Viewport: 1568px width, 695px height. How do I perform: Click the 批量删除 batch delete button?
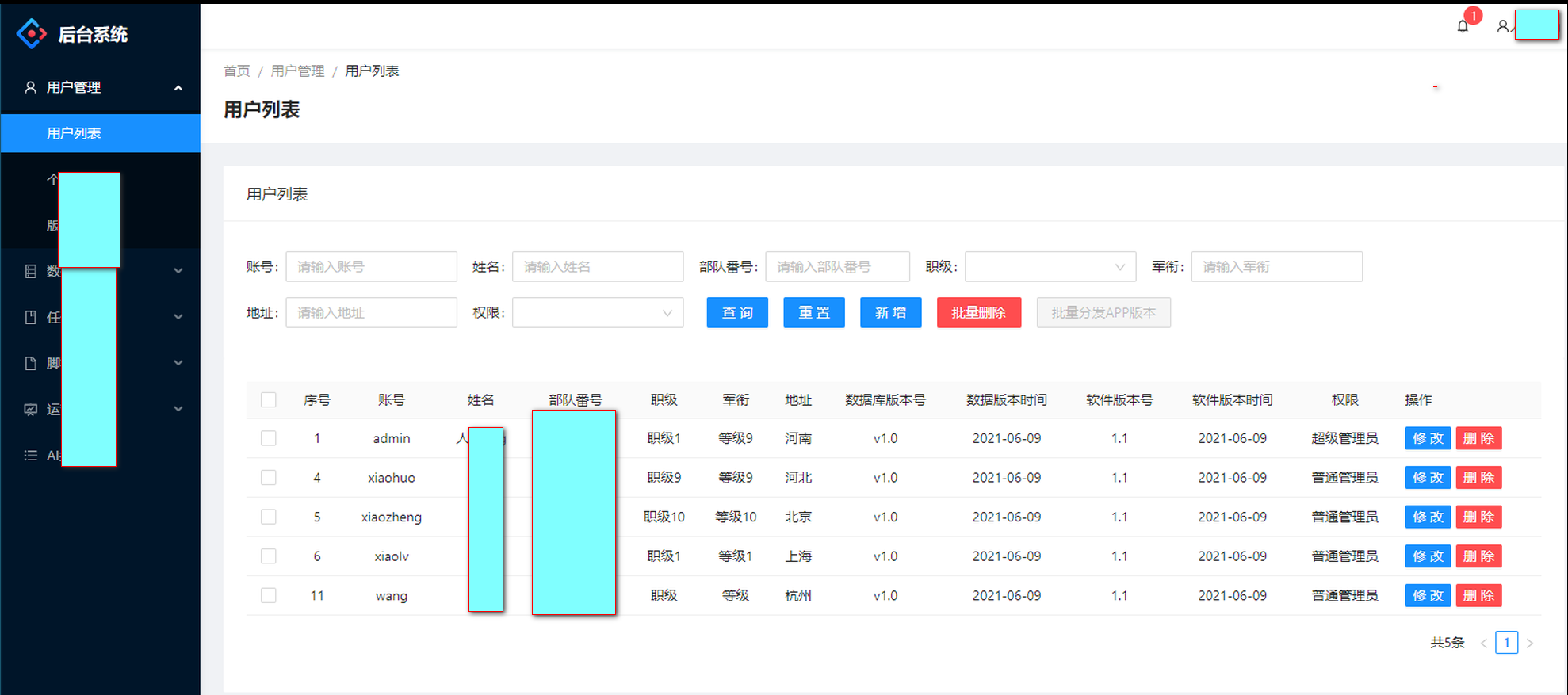(x=978, y=312)
